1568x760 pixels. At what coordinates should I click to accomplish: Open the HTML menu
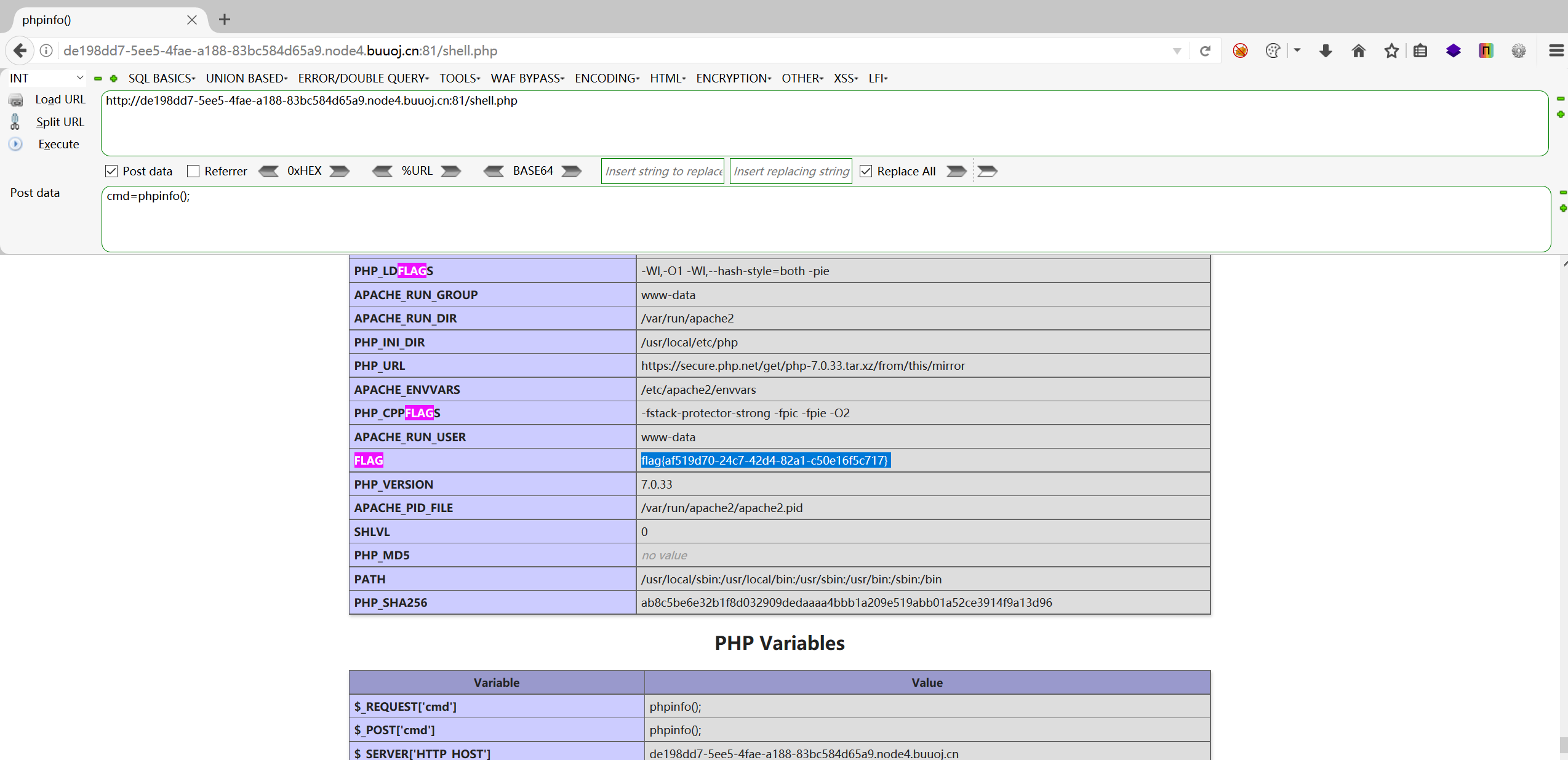coord(668,78)
